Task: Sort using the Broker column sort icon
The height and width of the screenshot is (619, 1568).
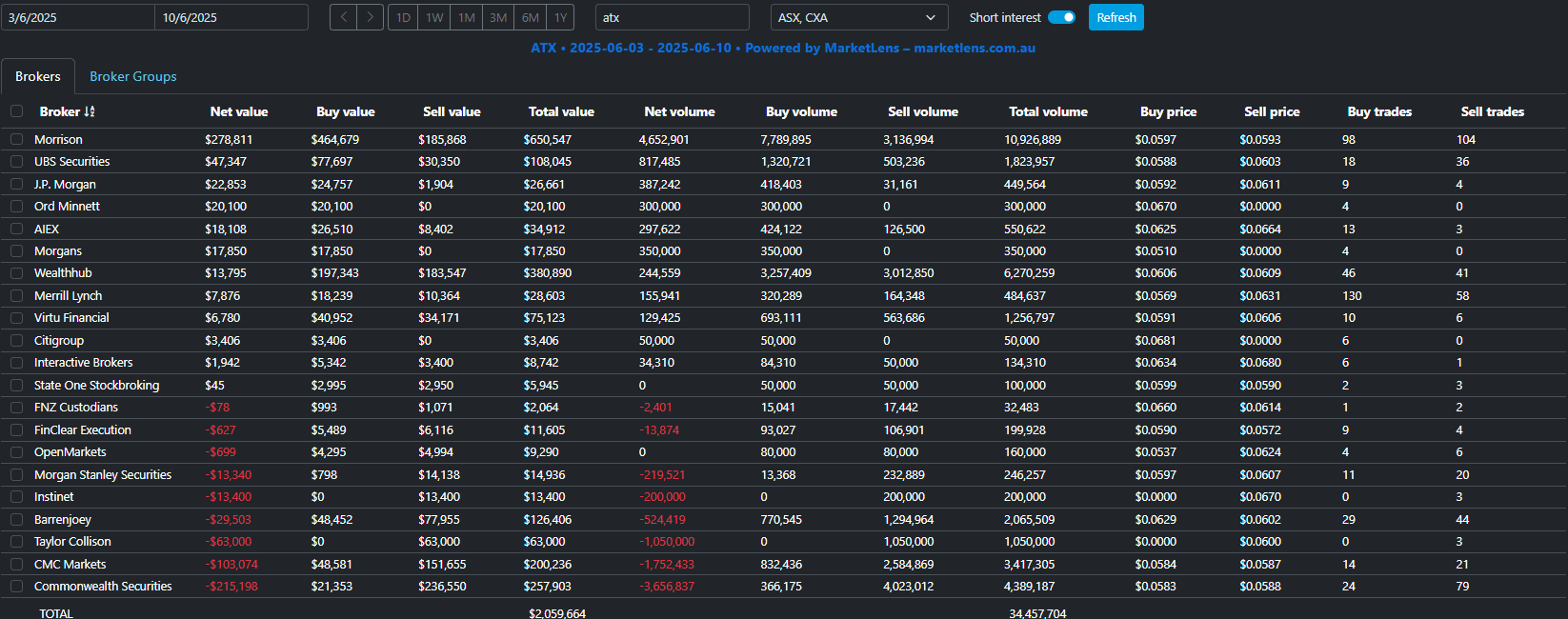Action: click(x=90, y=111)
